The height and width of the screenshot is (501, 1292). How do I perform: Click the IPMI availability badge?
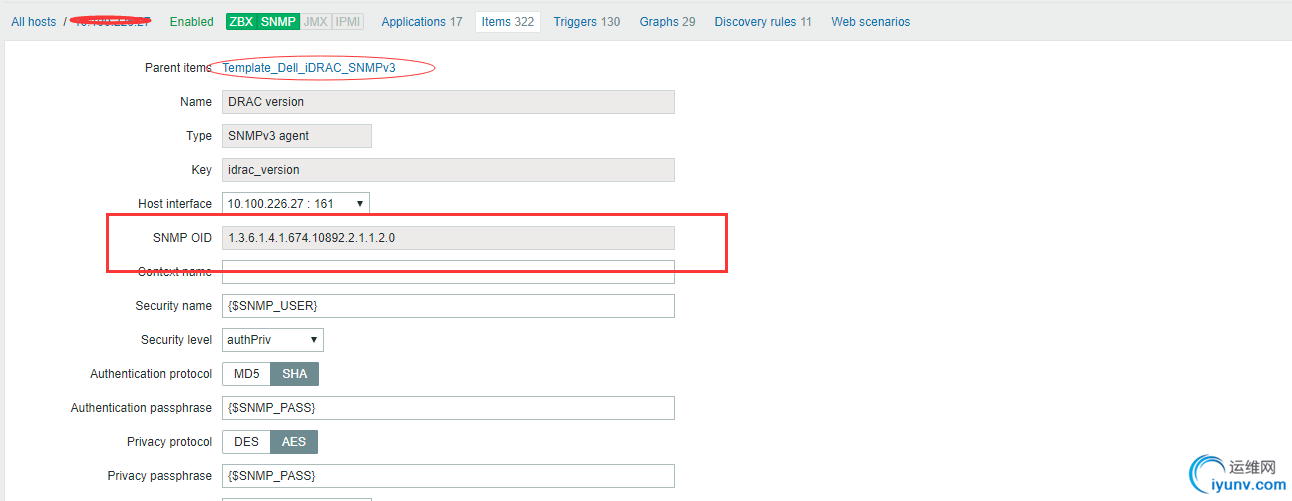(347, 22)
